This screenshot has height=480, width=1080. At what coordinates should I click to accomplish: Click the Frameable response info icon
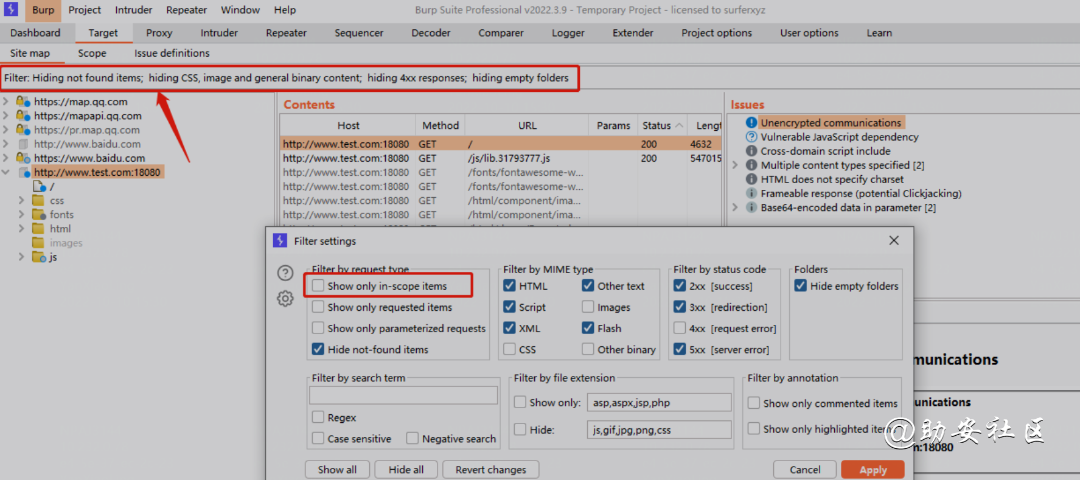click(751, 194)
